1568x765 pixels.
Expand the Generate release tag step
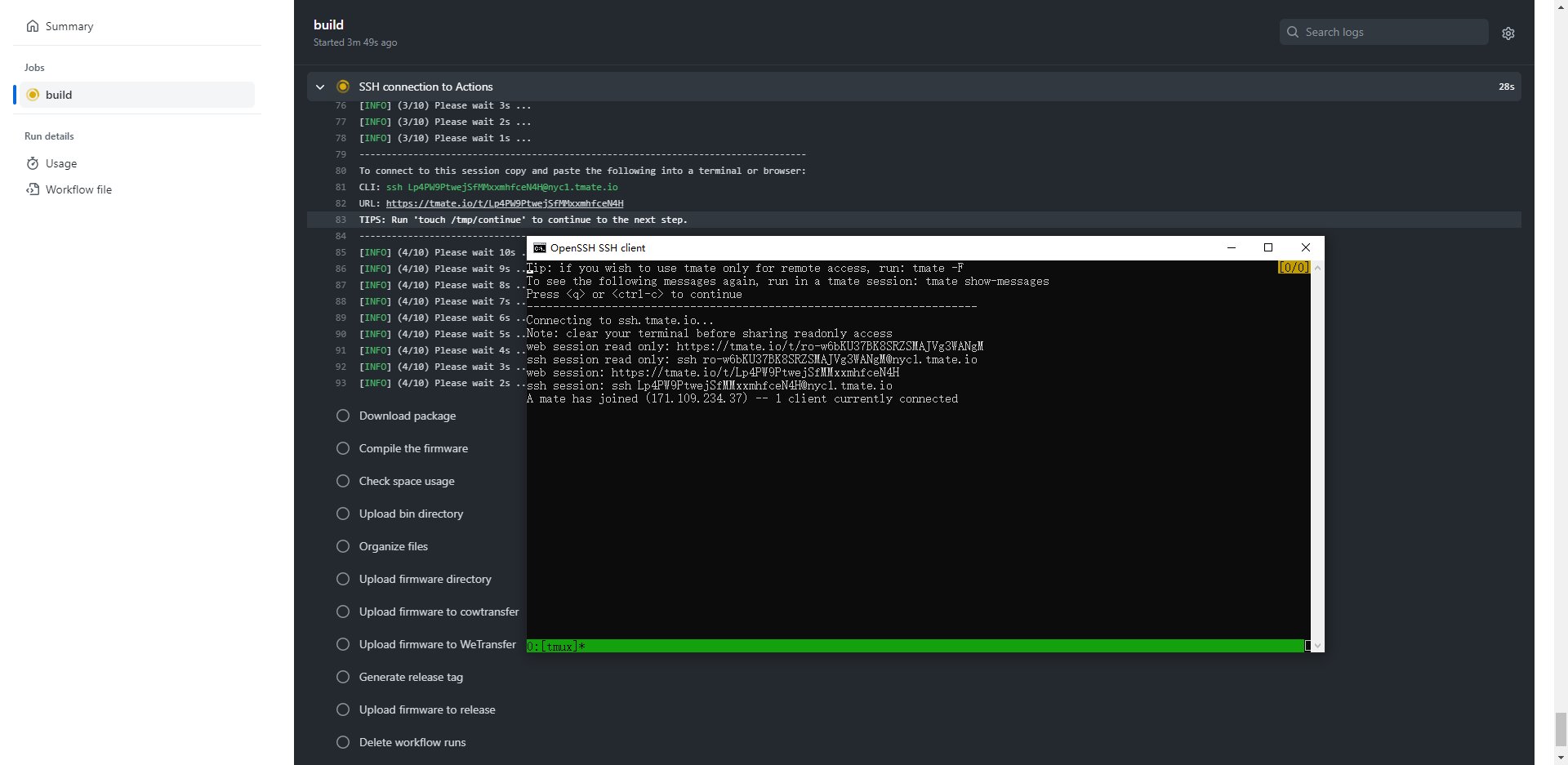click(x=411, y=677)
